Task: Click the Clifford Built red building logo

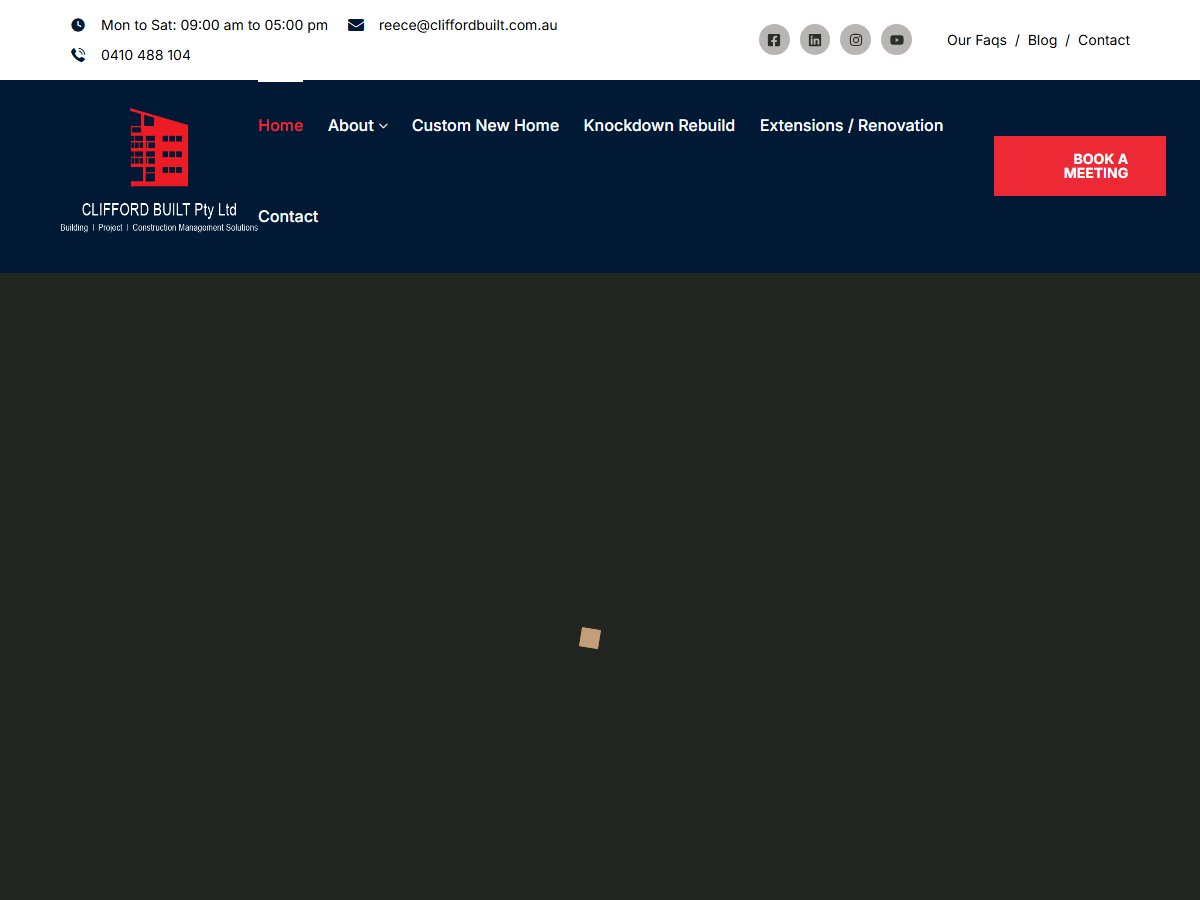Action: [x=159, y=170]
